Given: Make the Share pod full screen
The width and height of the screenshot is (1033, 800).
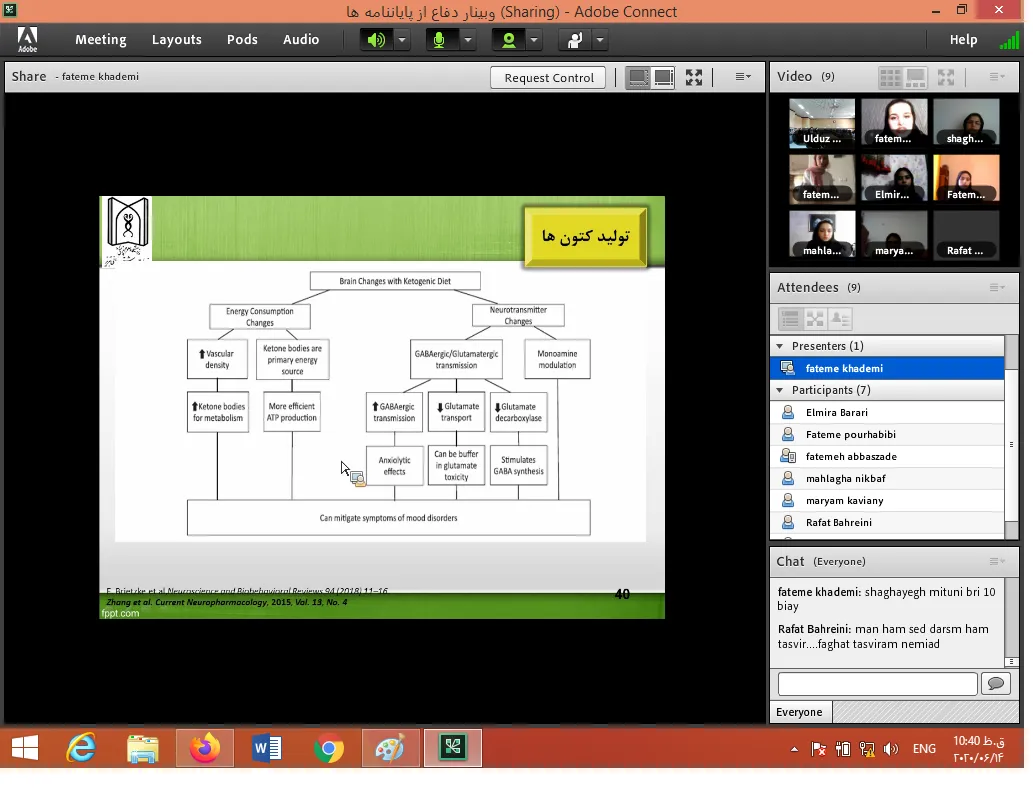Looking at the screenshot, I should 694,77.
